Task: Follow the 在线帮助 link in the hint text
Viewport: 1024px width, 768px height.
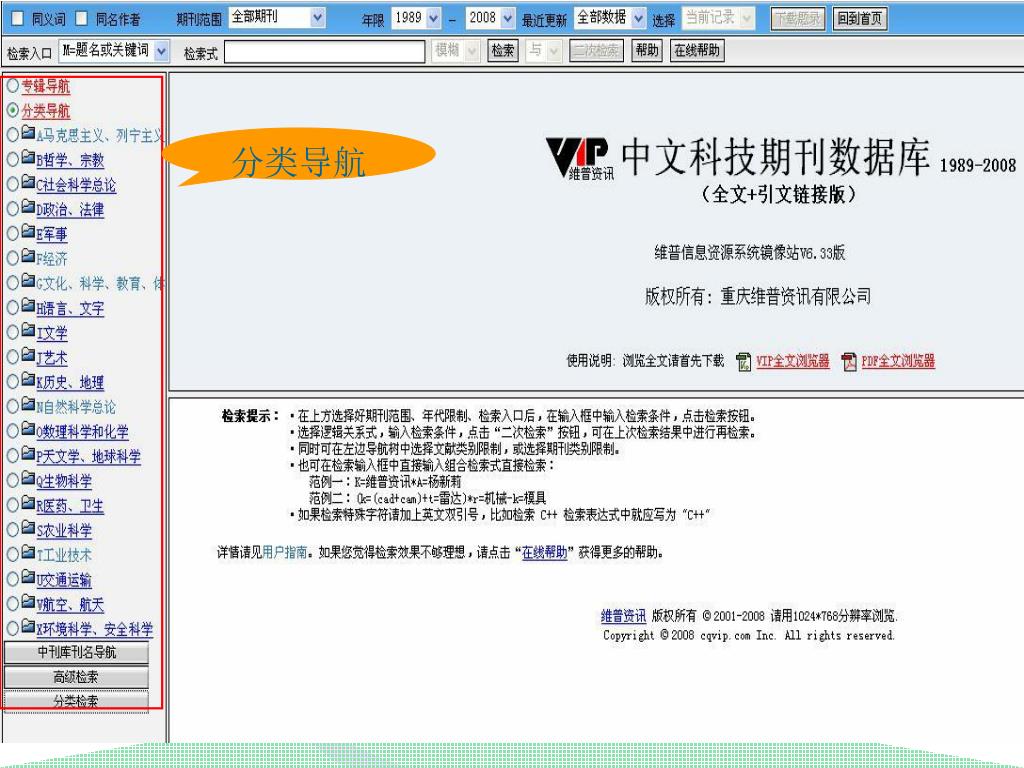Action: point(544,552)
